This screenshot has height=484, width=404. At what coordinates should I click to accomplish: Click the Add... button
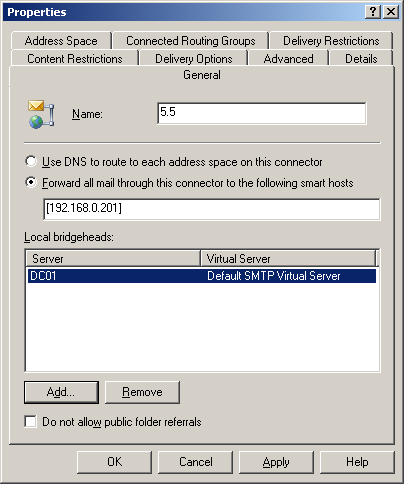[61, 392]
